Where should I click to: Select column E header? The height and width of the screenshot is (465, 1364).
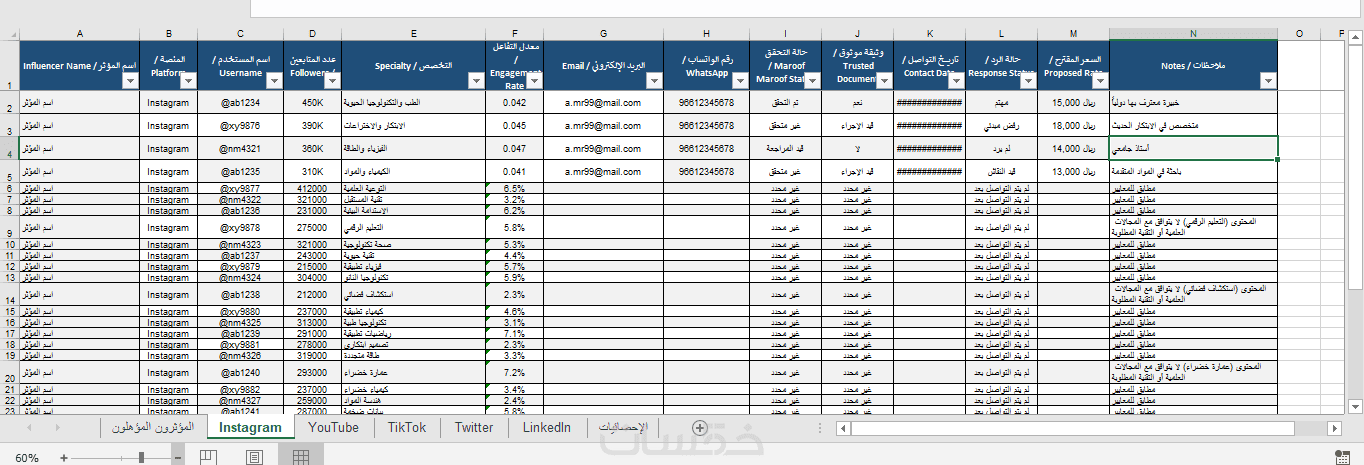413,34
